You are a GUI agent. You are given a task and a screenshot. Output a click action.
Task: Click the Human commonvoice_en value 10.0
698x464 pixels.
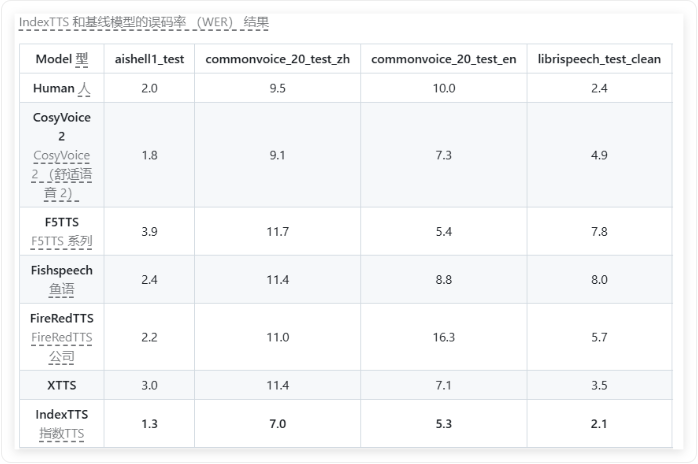coord(444,88)
